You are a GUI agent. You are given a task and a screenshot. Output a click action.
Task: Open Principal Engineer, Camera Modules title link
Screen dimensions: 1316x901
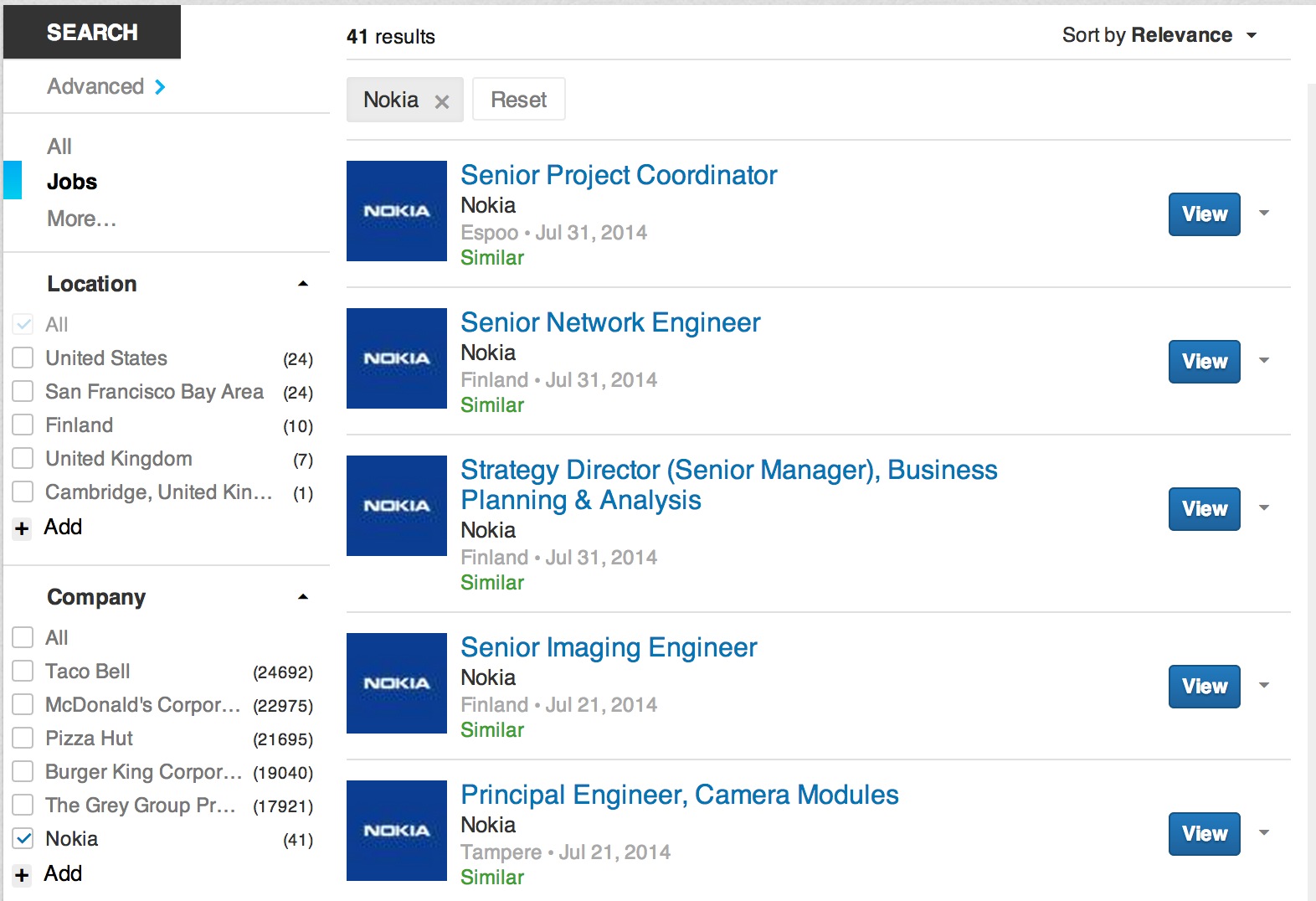tap(680, 795)
